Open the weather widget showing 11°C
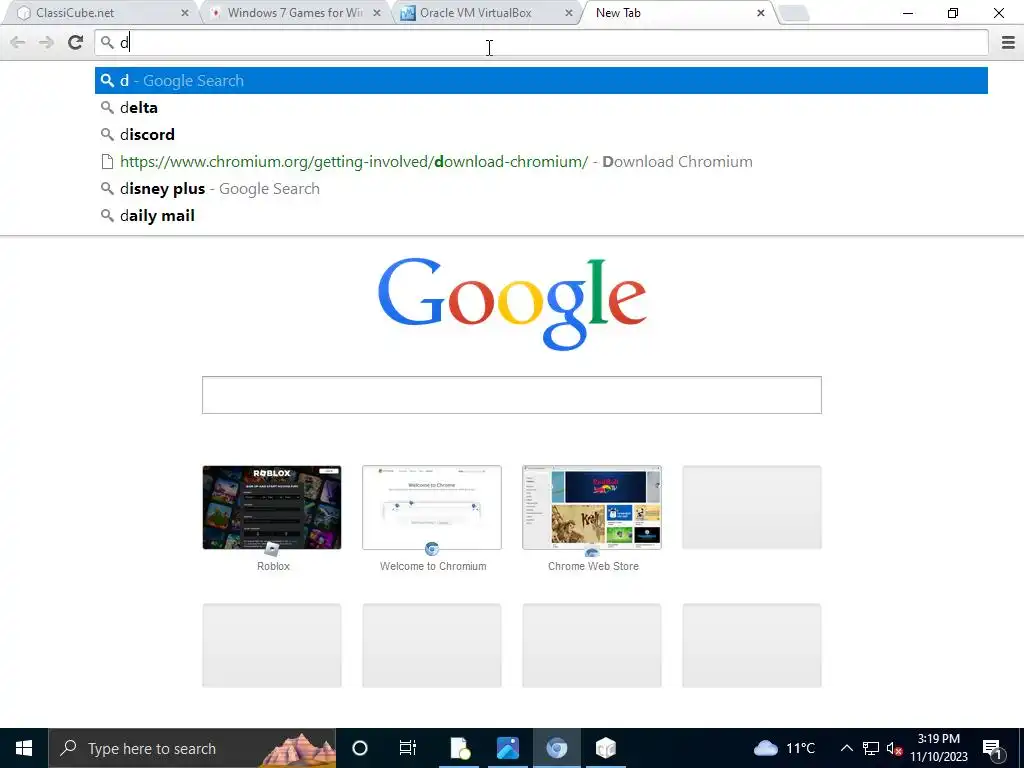Screen dimensions: 1024x768 tap(785, 748)
